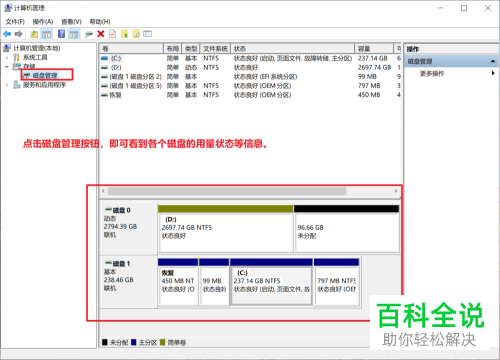
Task: Expand the 系统工具 tree node
Action: click(x=7, y=57)
